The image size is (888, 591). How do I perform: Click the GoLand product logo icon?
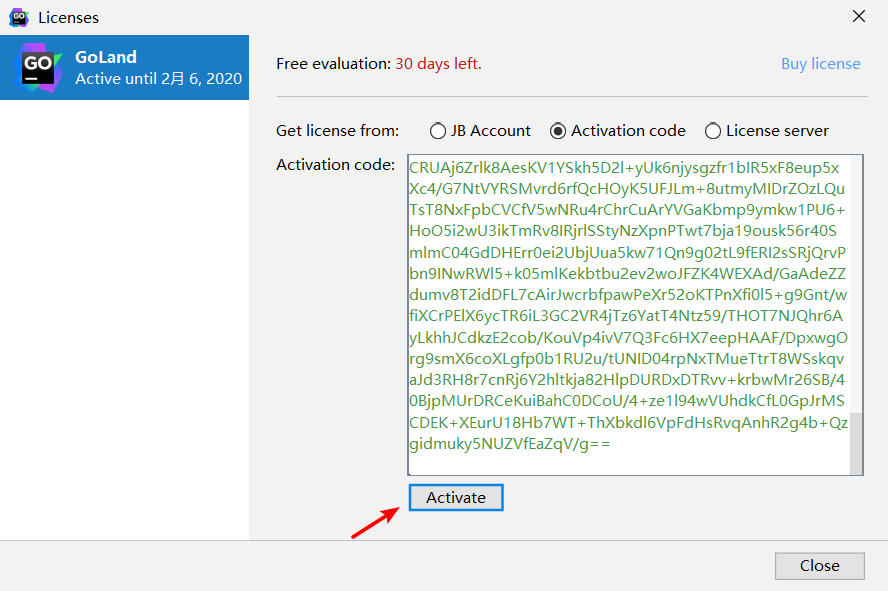40,68
